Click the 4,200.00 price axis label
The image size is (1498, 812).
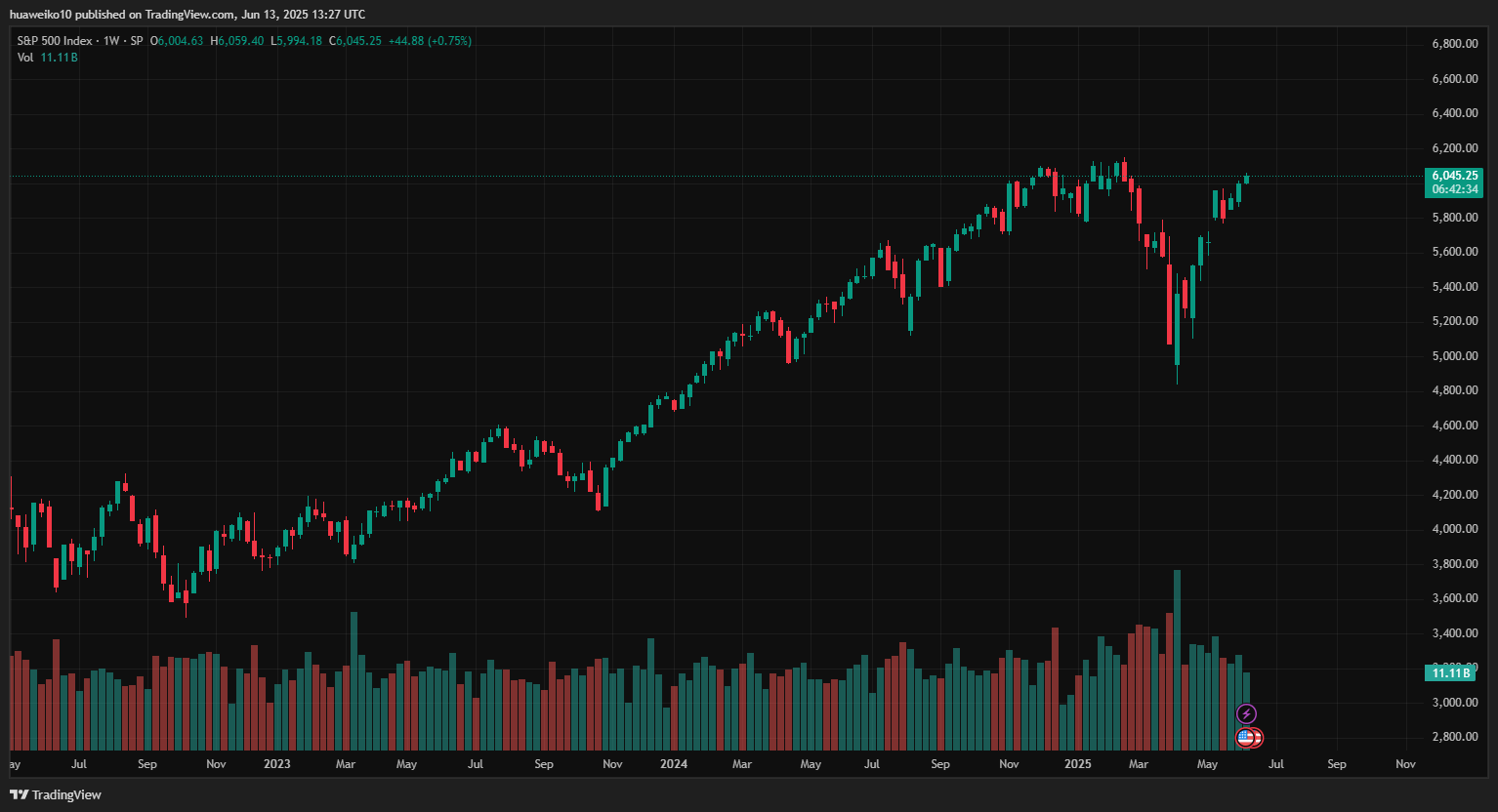[1454, 495]
